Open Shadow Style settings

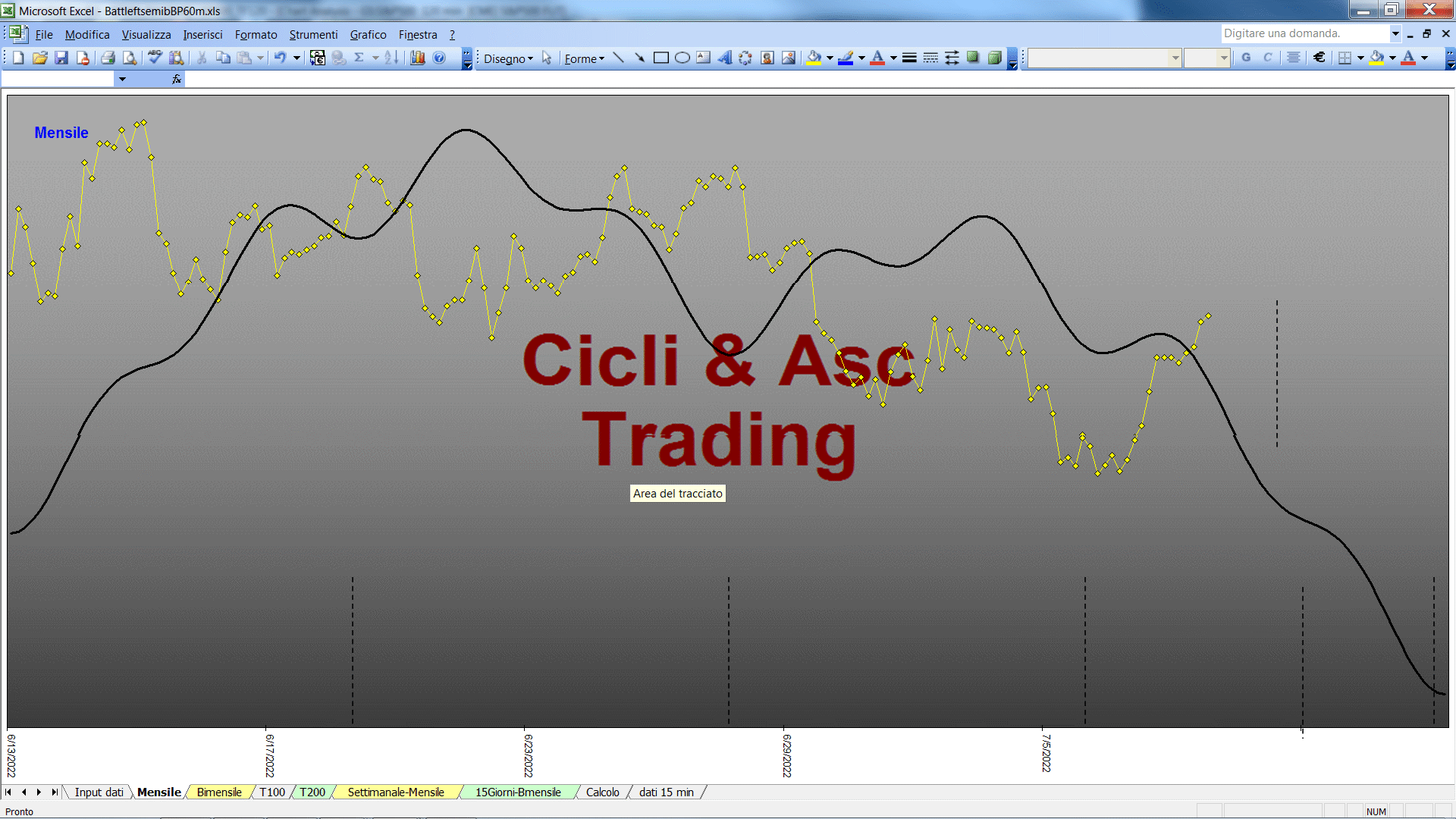click(x=973, y=58)
